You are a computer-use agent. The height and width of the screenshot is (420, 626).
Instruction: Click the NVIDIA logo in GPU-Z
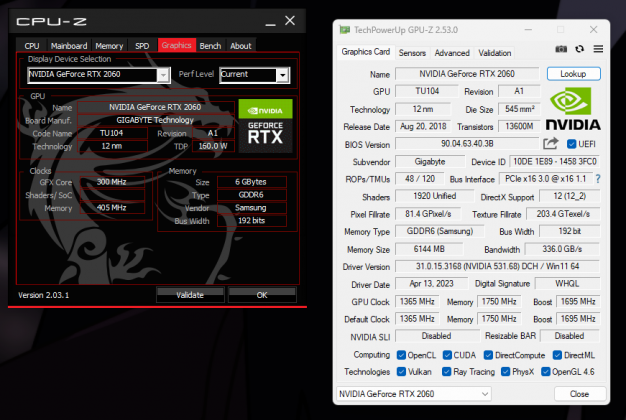(573, 108)
